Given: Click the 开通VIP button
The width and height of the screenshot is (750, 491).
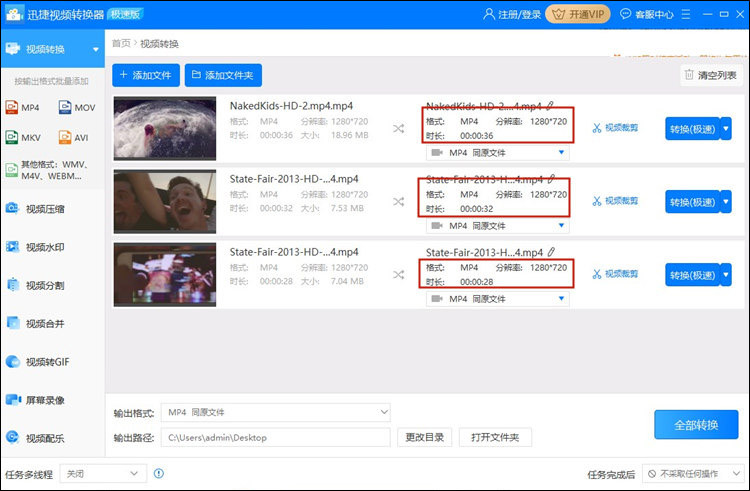Looking at the screenshot, I should (x=578, y=14).
